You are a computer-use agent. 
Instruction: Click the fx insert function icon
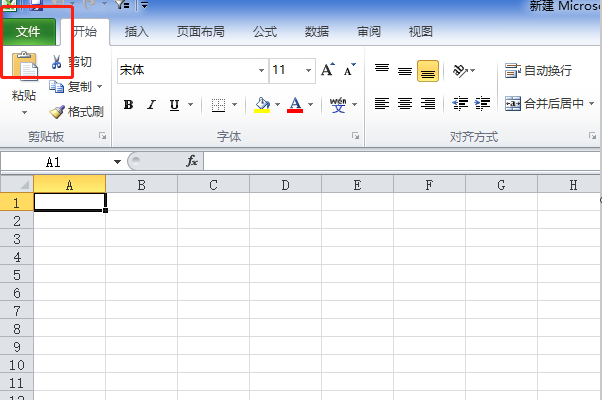(x=192, y=161)
